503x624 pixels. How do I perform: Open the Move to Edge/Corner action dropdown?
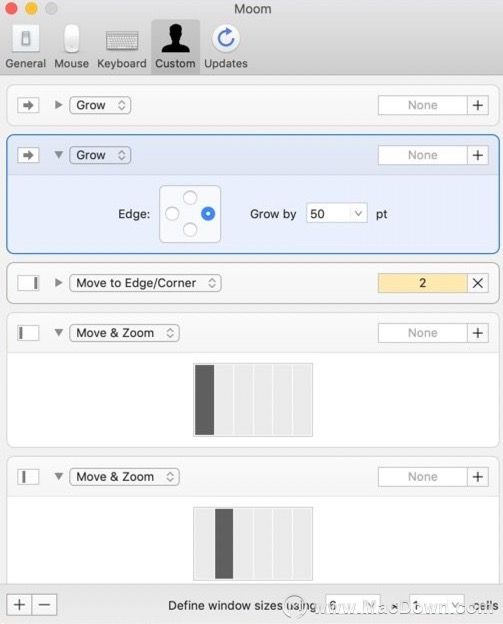coord(145,283)
